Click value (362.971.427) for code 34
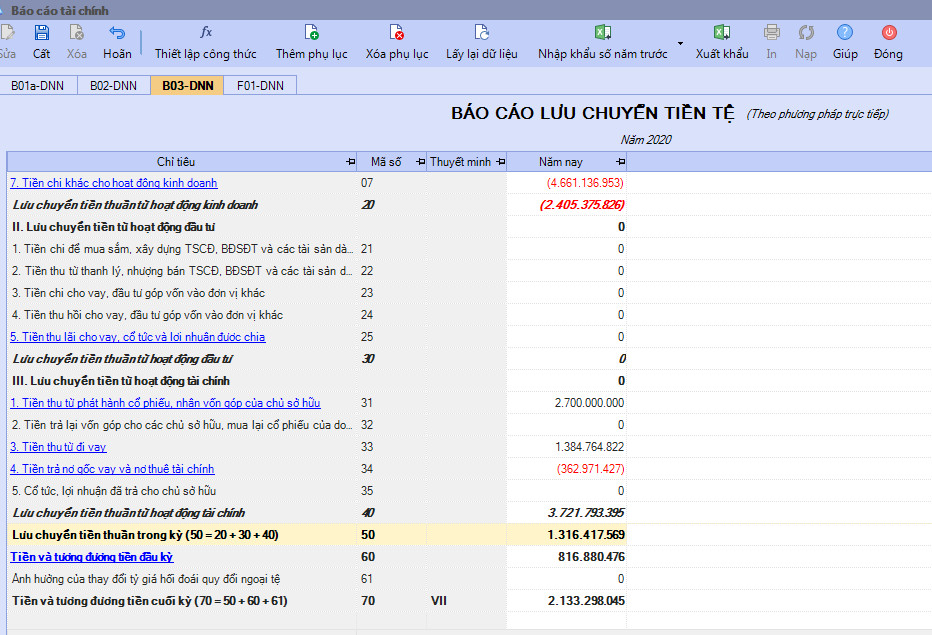Viewport: 932px width, 635px height. [591, 469]
